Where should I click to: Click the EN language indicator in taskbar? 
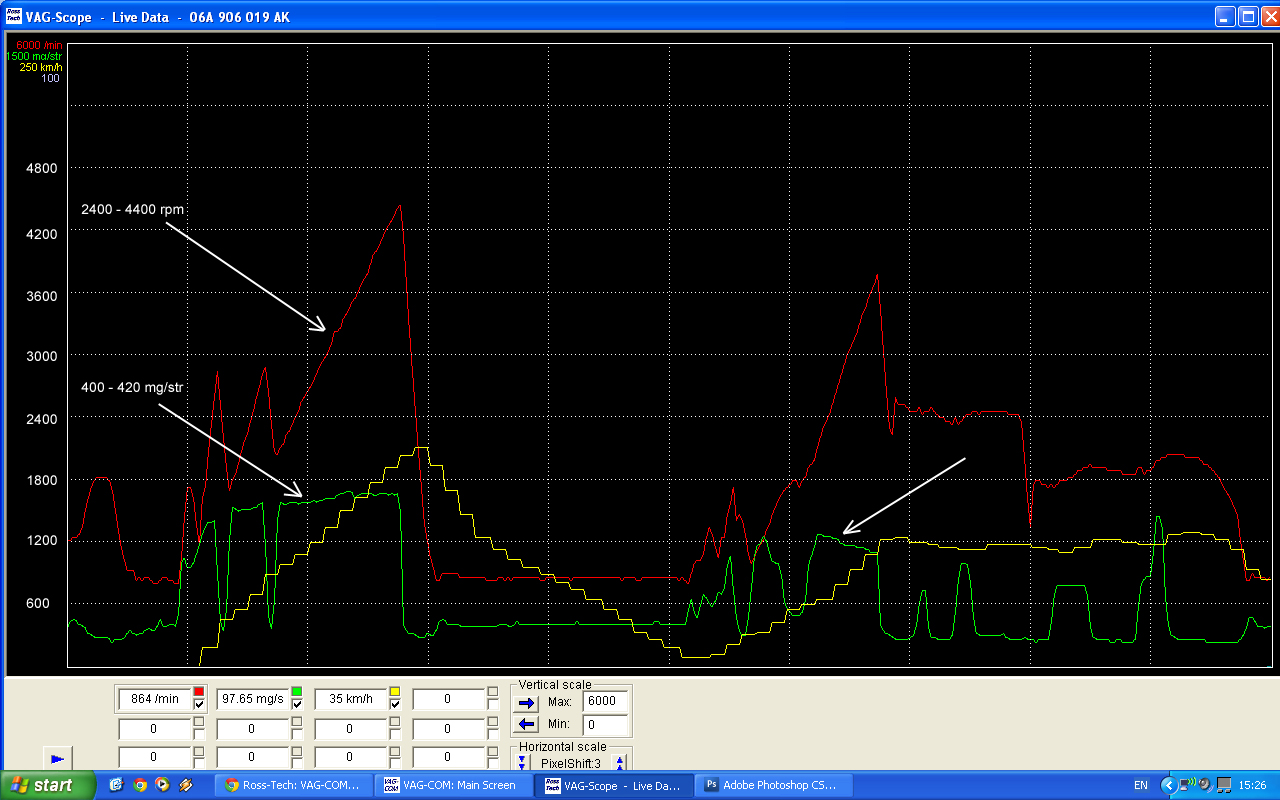[1141, 785]
